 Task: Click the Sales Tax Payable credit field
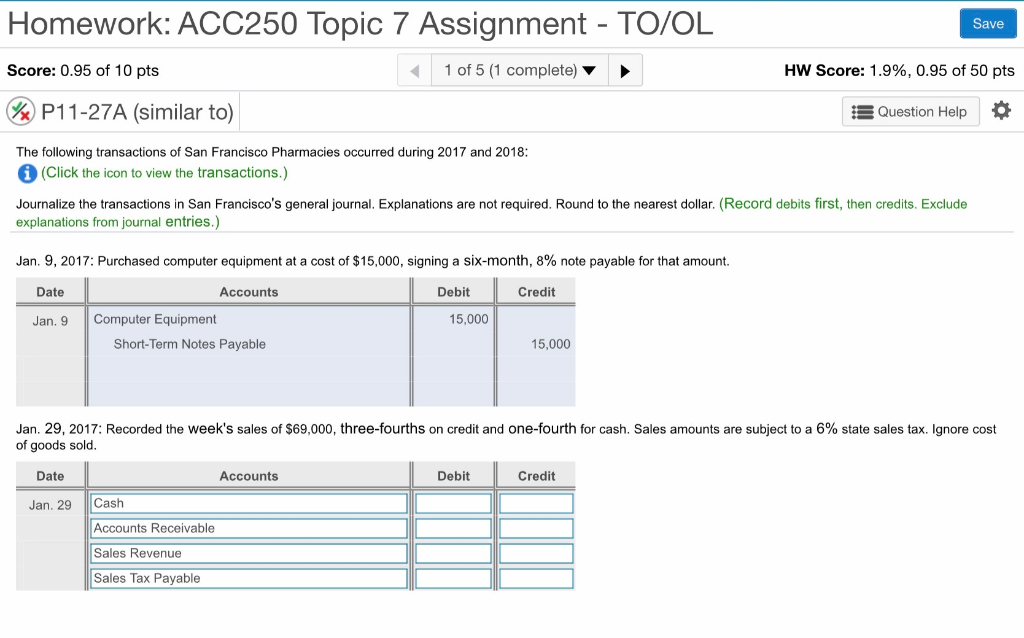click(x=536, y=577)
